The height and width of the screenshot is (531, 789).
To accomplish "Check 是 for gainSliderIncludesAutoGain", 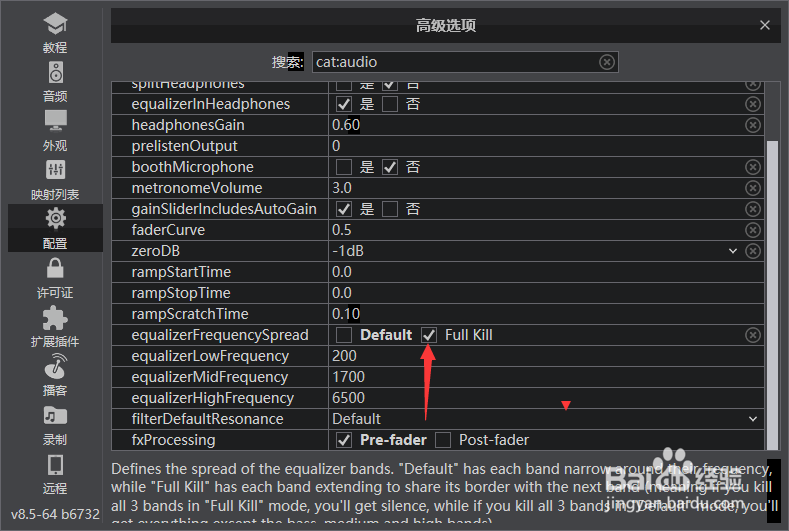I will (x=344, y=209).
